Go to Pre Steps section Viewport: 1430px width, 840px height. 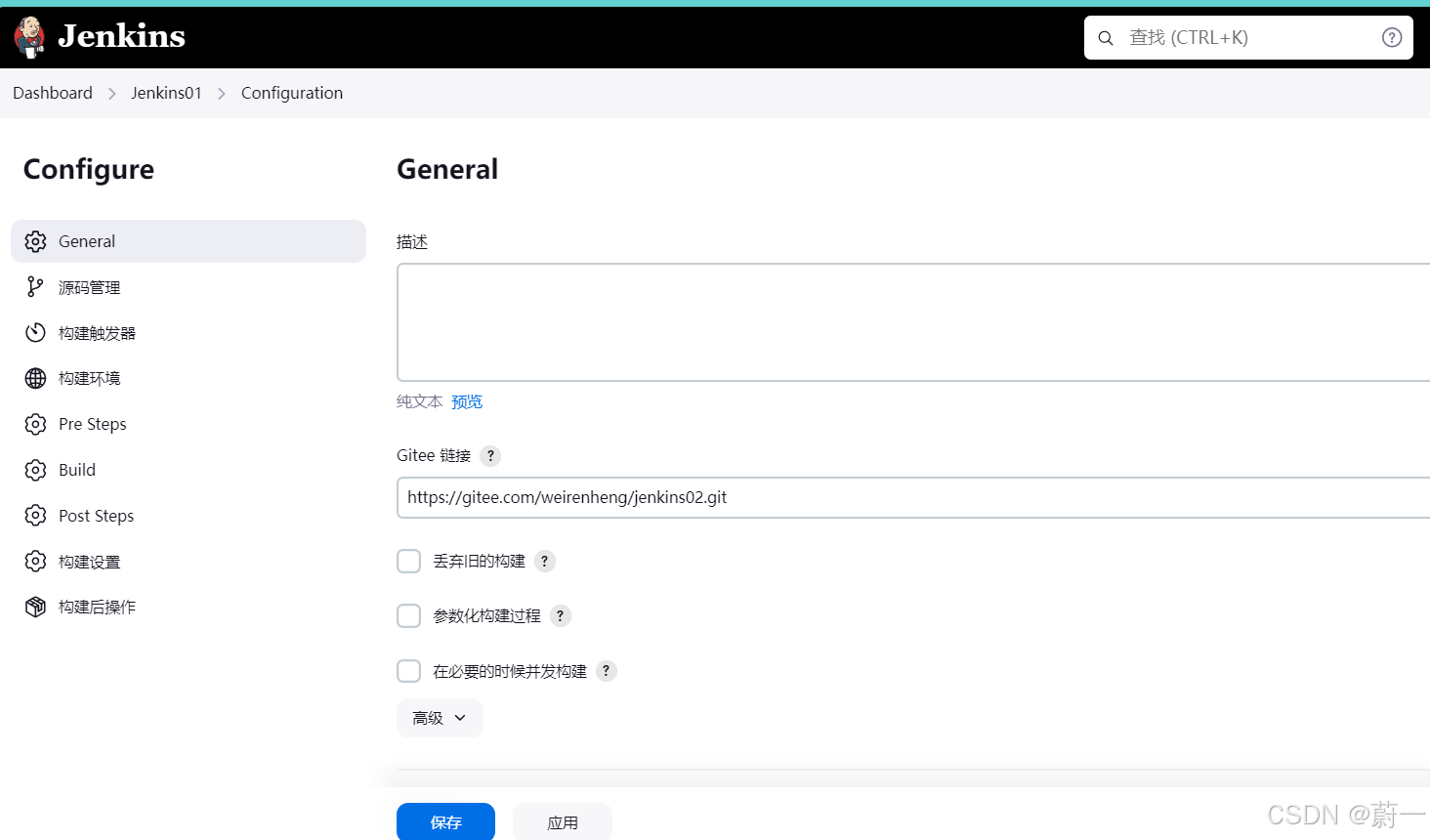pyautogui.click(x=189, y=424)
